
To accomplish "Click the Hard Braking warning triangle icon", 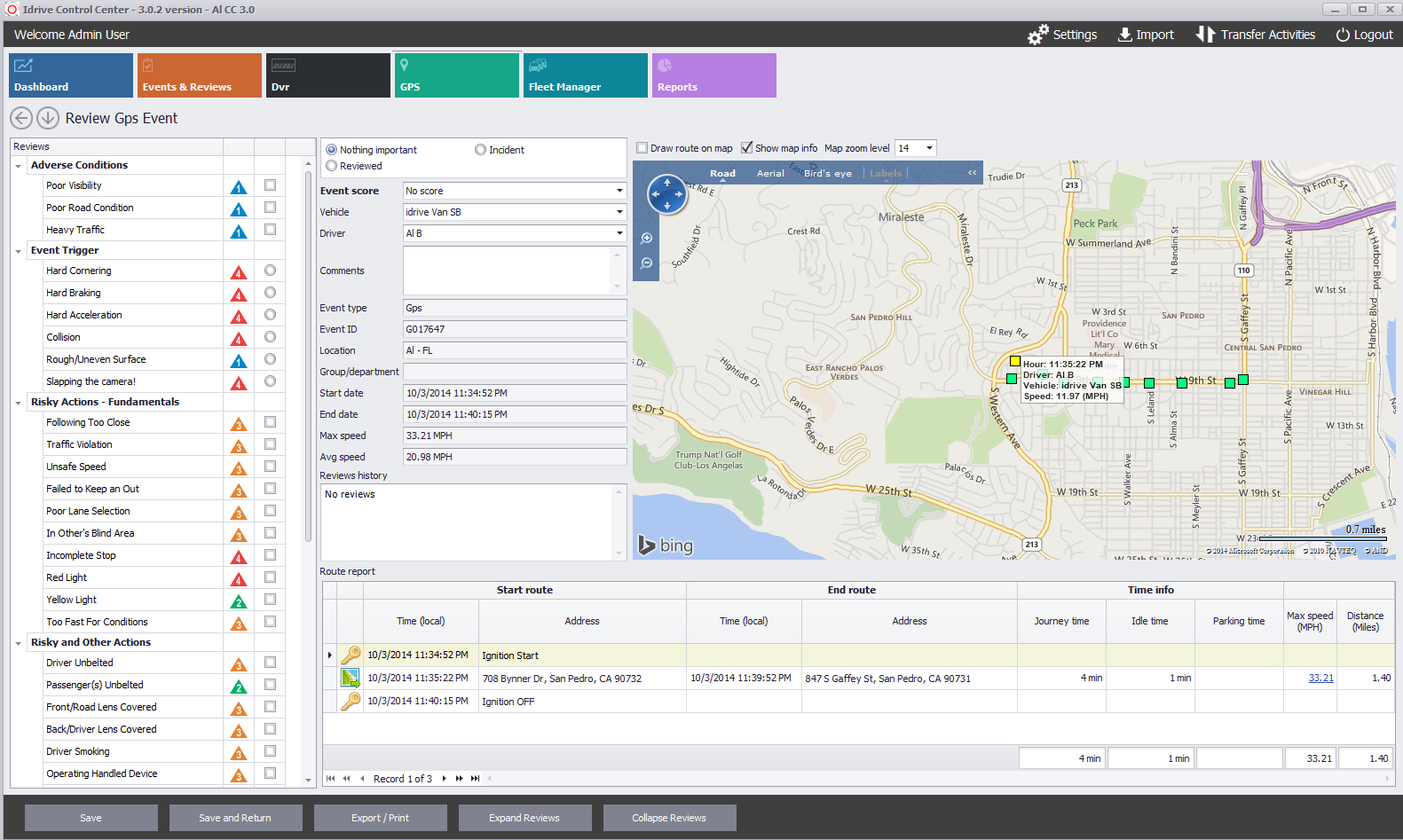I will click(239, 294).
